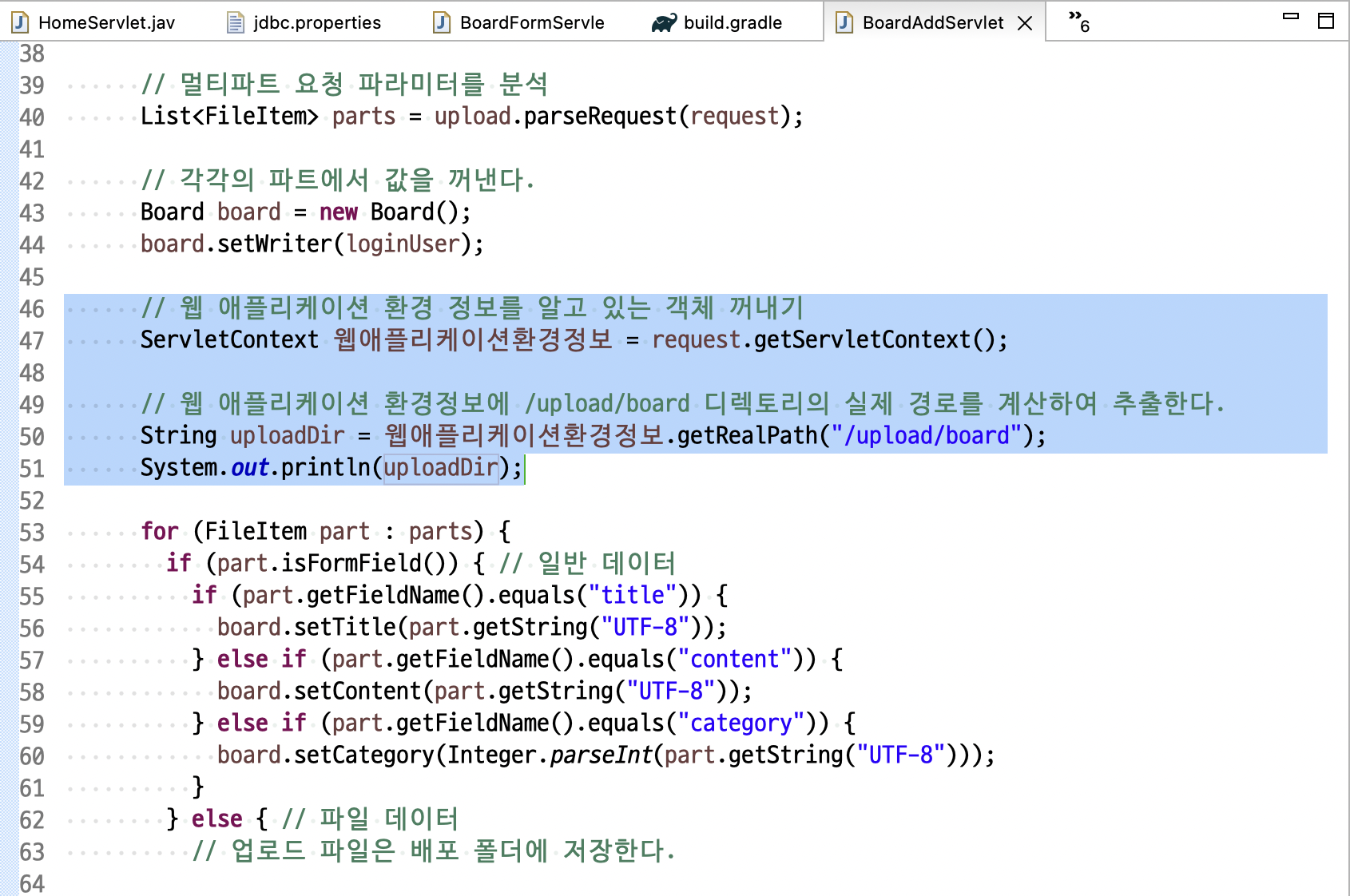Image resolution: width=1350 pixels, height=896 pixels.
Task: Click "request.getServletContext();" on line 47
Action: click(x=830, y=340)
